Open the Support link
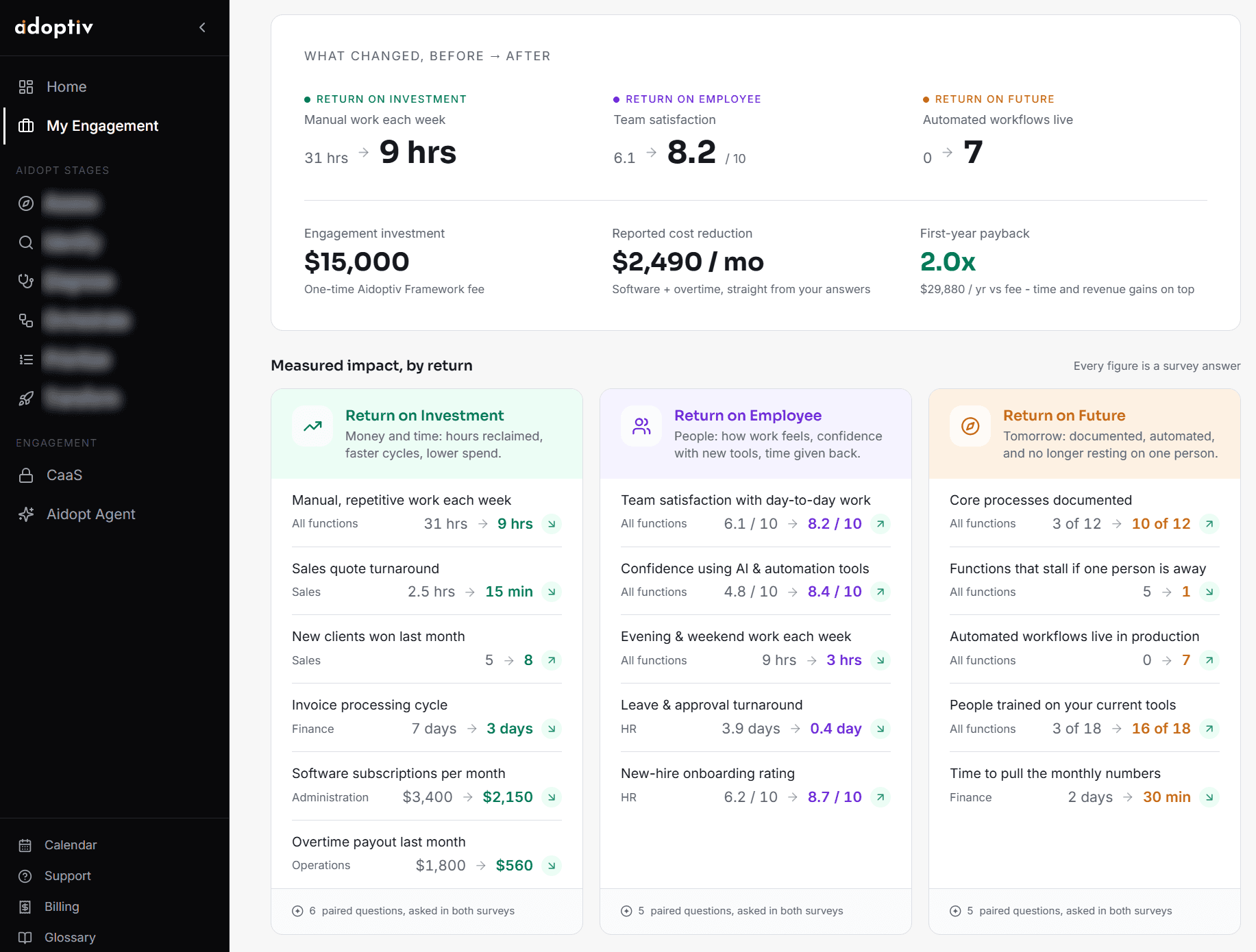The height and width of the screenshot is (952, 1256). (68, 876)
